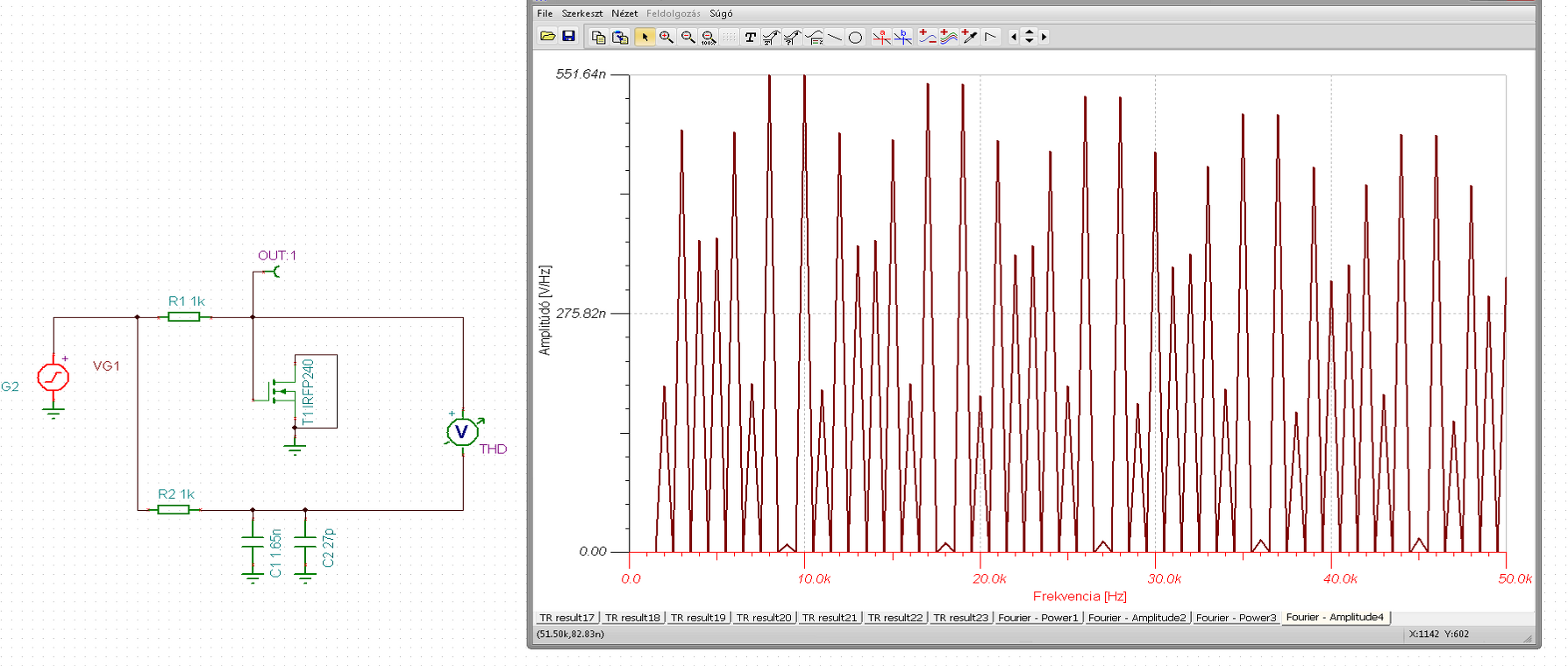Click the eyedropper with red plus icon
Viewport: 1568px width, 666px height.
click(969, 37)
